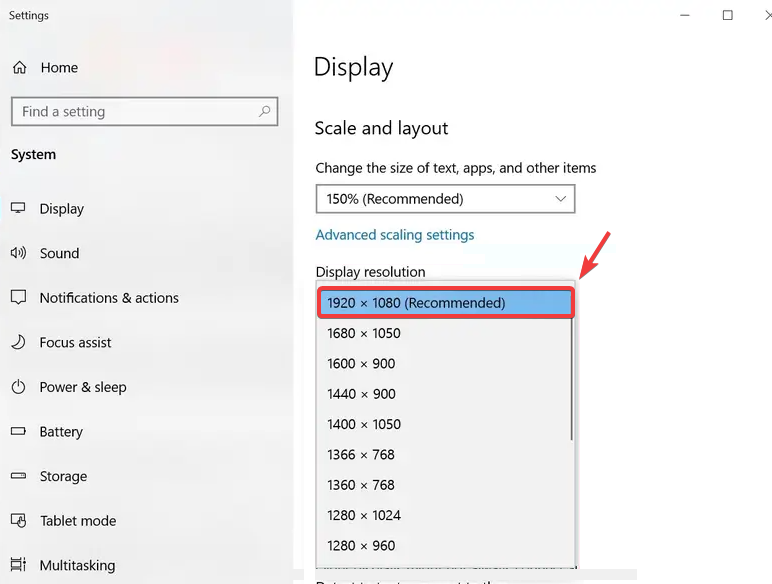Screen dimensions: 772x584
Task: Click the Sound speaker icon
Action: pos(18,253)
